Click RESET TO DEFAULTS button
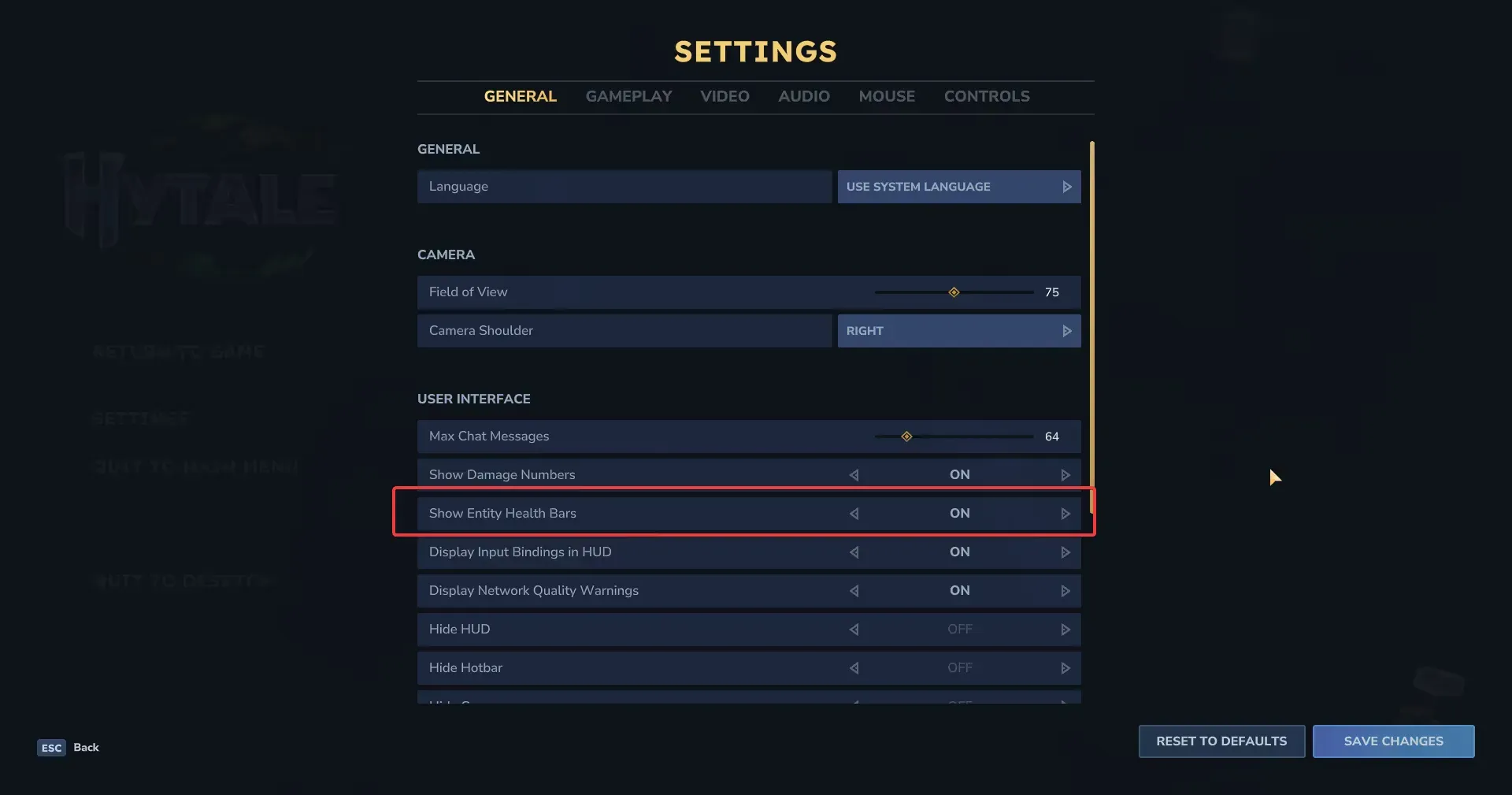Screen dimensions: 1512x795 [x=1221, y=741]
